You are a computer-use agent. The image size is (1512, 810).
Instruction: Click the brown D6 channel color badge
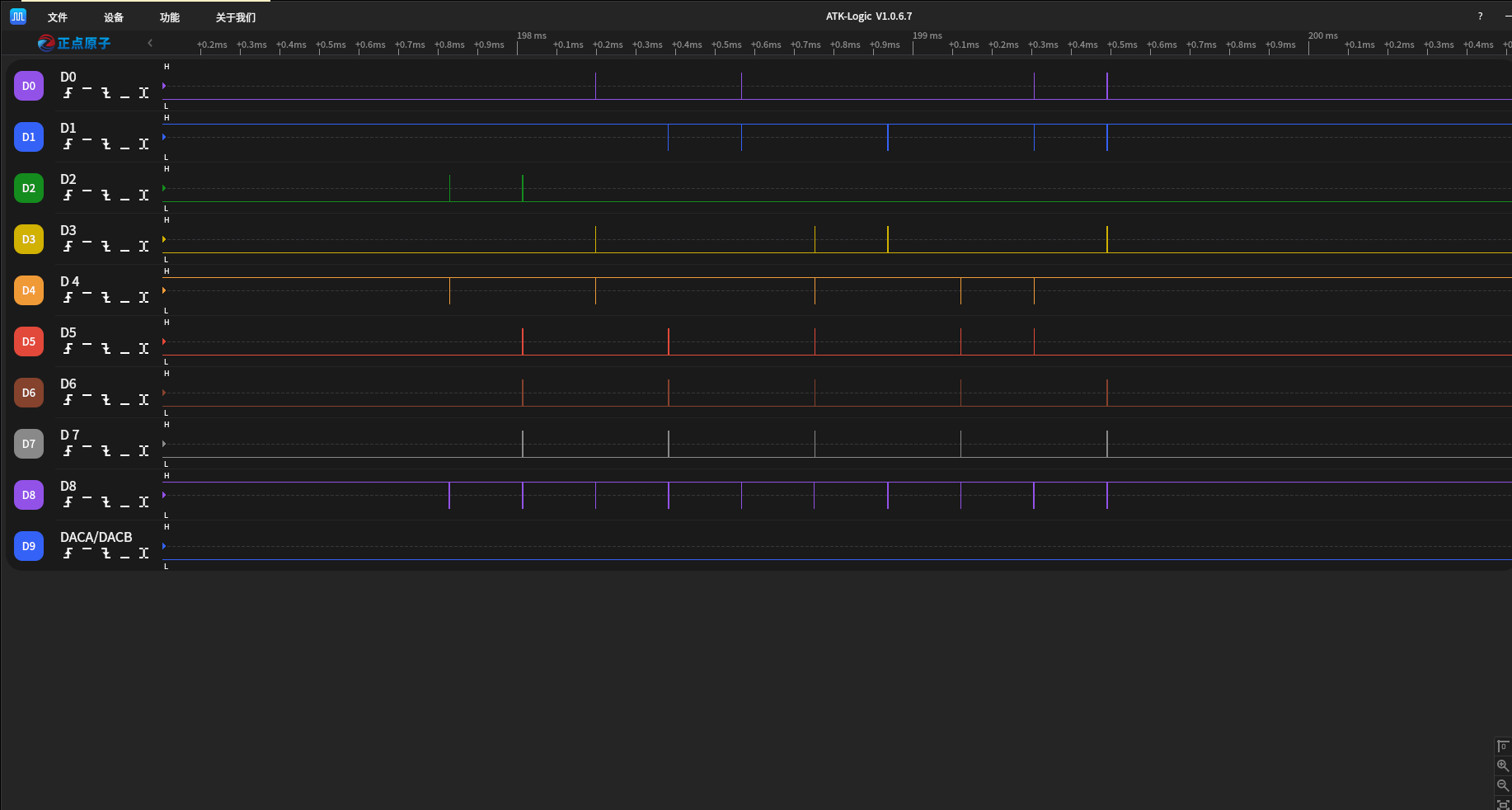click(x=29, y=393)
